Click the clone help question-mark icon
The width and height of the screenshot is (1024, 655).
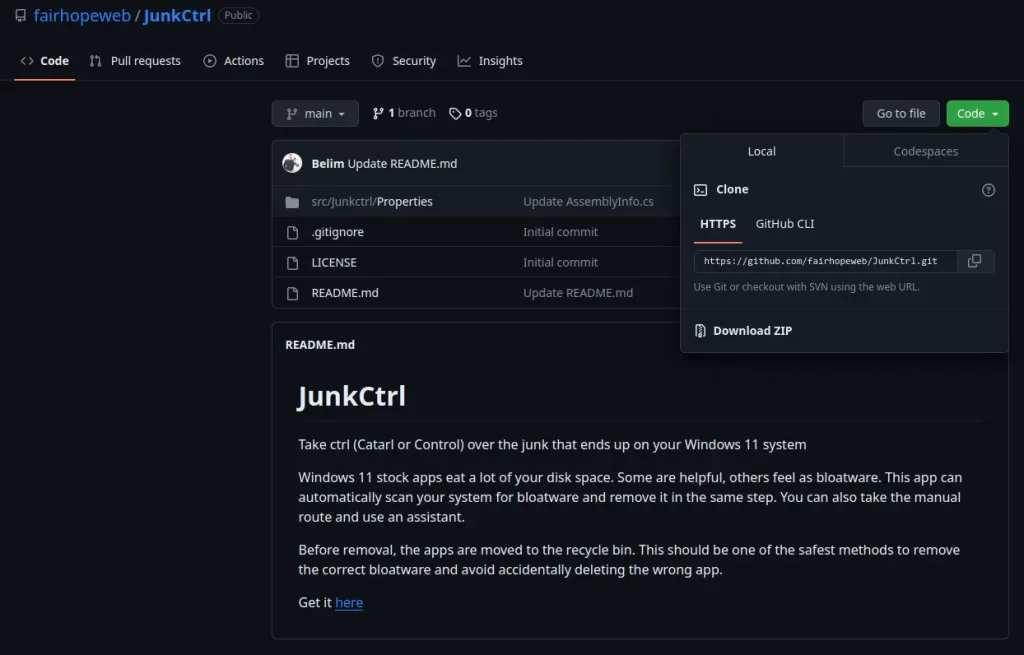pyautogui.click(x=988, y=190)
